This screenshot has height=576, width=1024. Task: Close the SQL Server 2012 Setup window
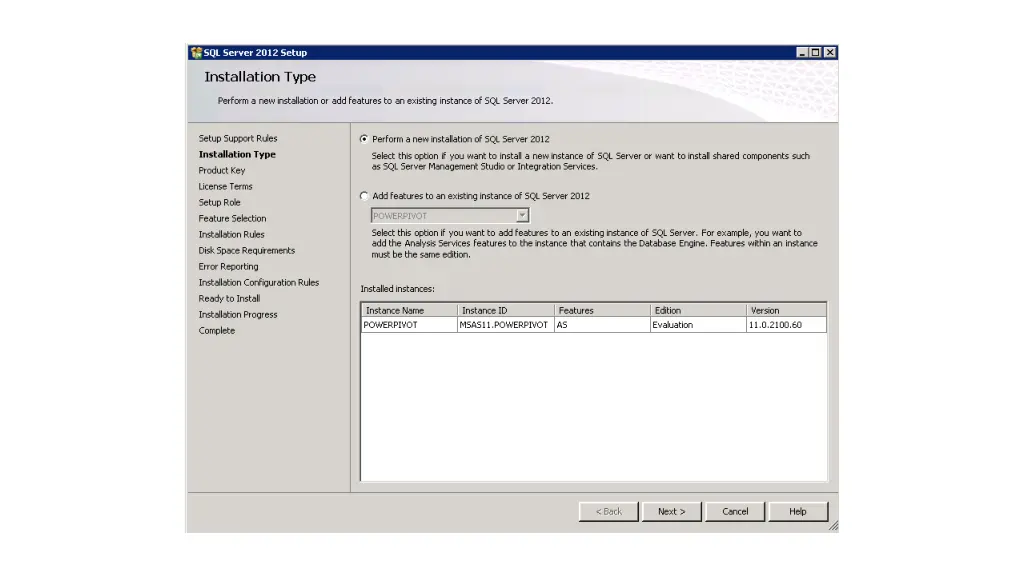pyautogui.click(x=830, y=53)
